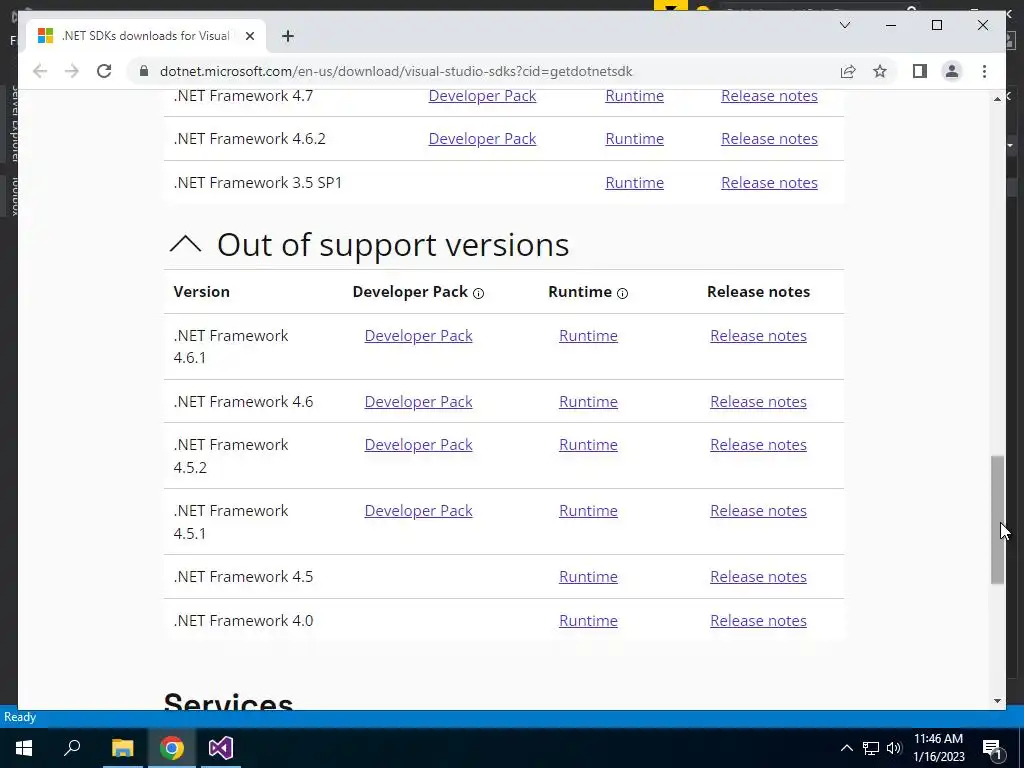The image size is (1024, 768).
Task: Switch to Chrome taskbar icon
Action: pyautogui.click(x=172, y=748)
